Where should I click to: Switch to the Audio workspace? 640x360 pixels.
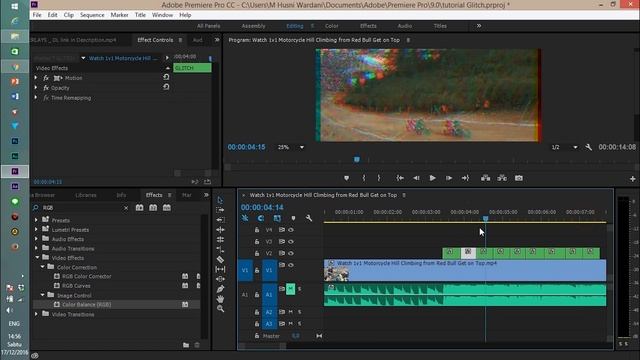point(404,26)
